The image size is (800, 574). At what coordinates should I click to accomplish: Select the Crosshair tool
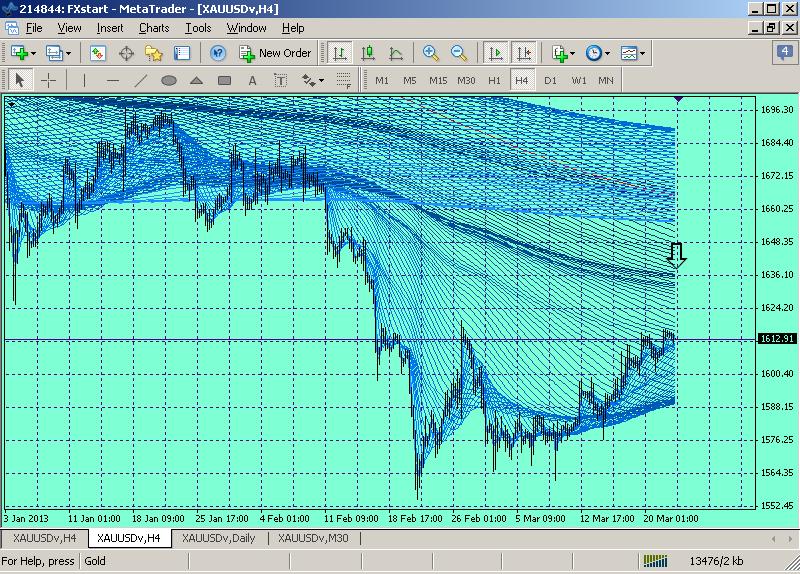(x=48, y=80)
